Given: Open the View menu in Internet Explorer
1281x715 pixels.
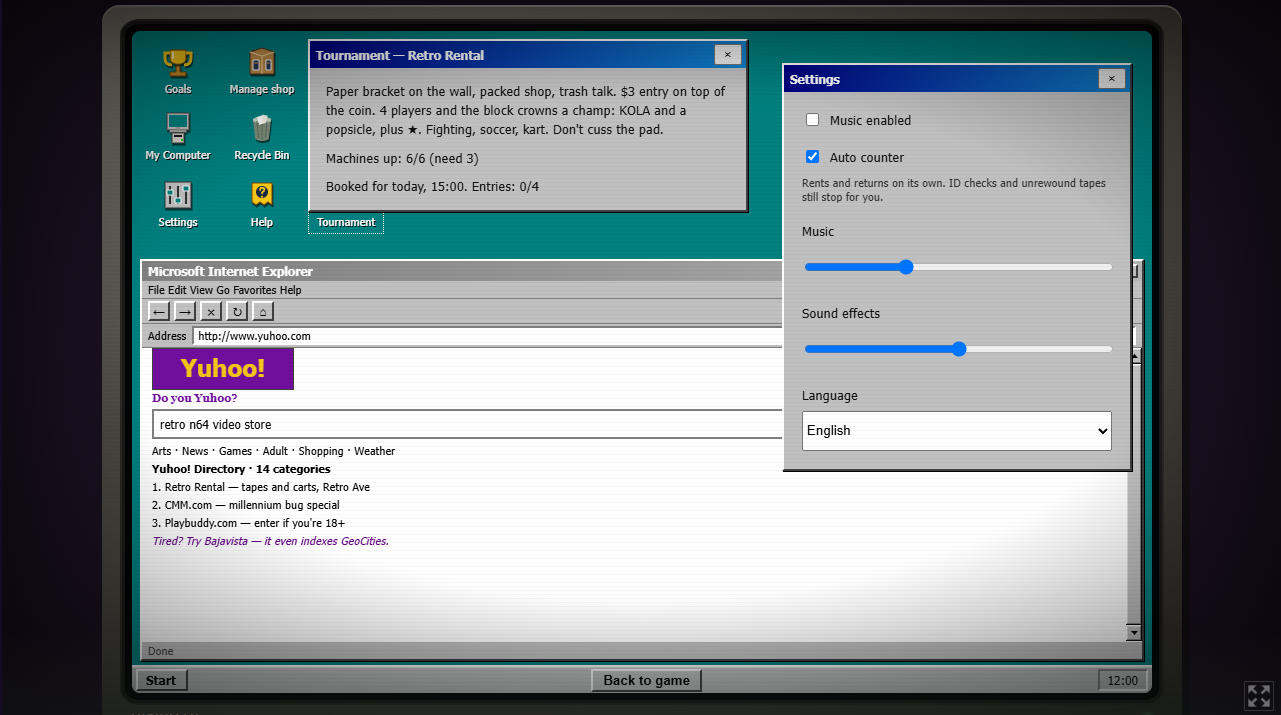Looking at the screenshot, I should pos(201,290).
